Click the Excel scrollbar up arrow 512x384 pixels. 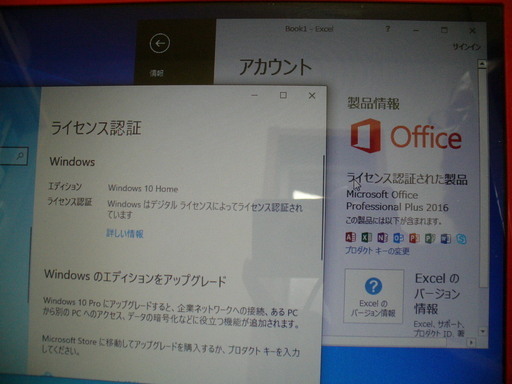coord(482,64)
